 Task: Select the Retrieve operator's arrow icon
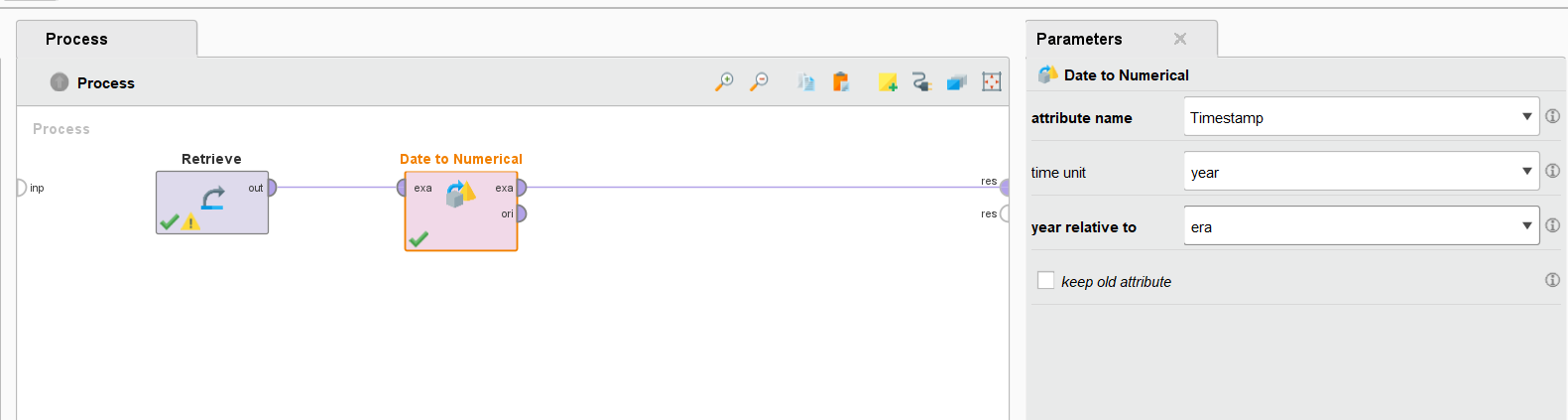(x=212, y=199)
